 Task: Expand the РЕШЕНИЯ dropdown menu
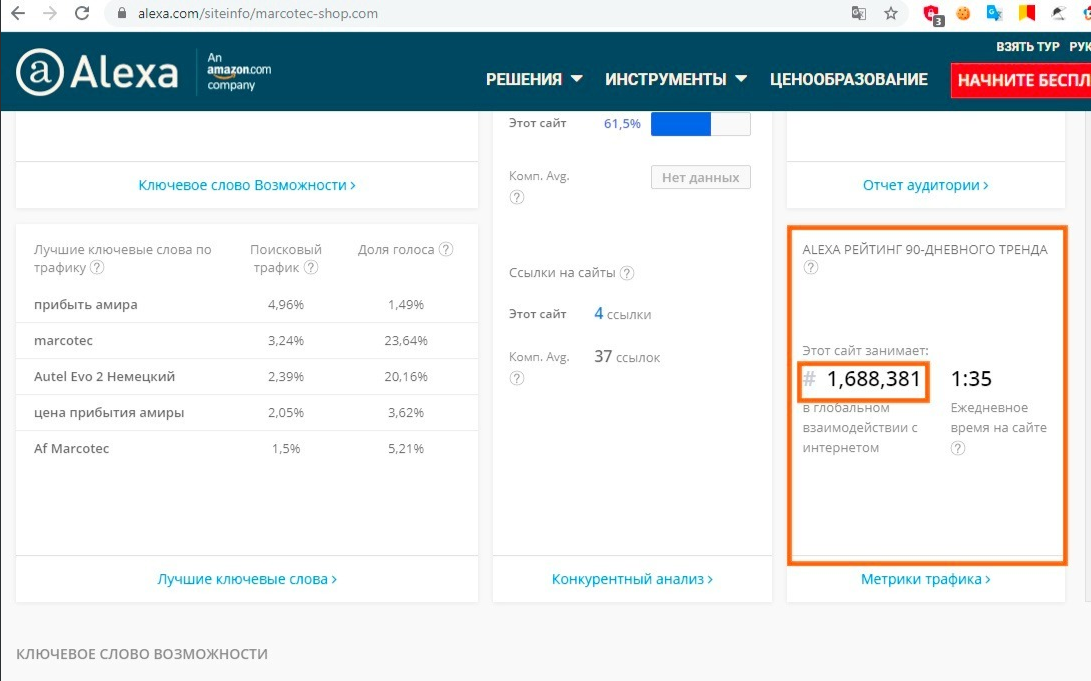535,79
